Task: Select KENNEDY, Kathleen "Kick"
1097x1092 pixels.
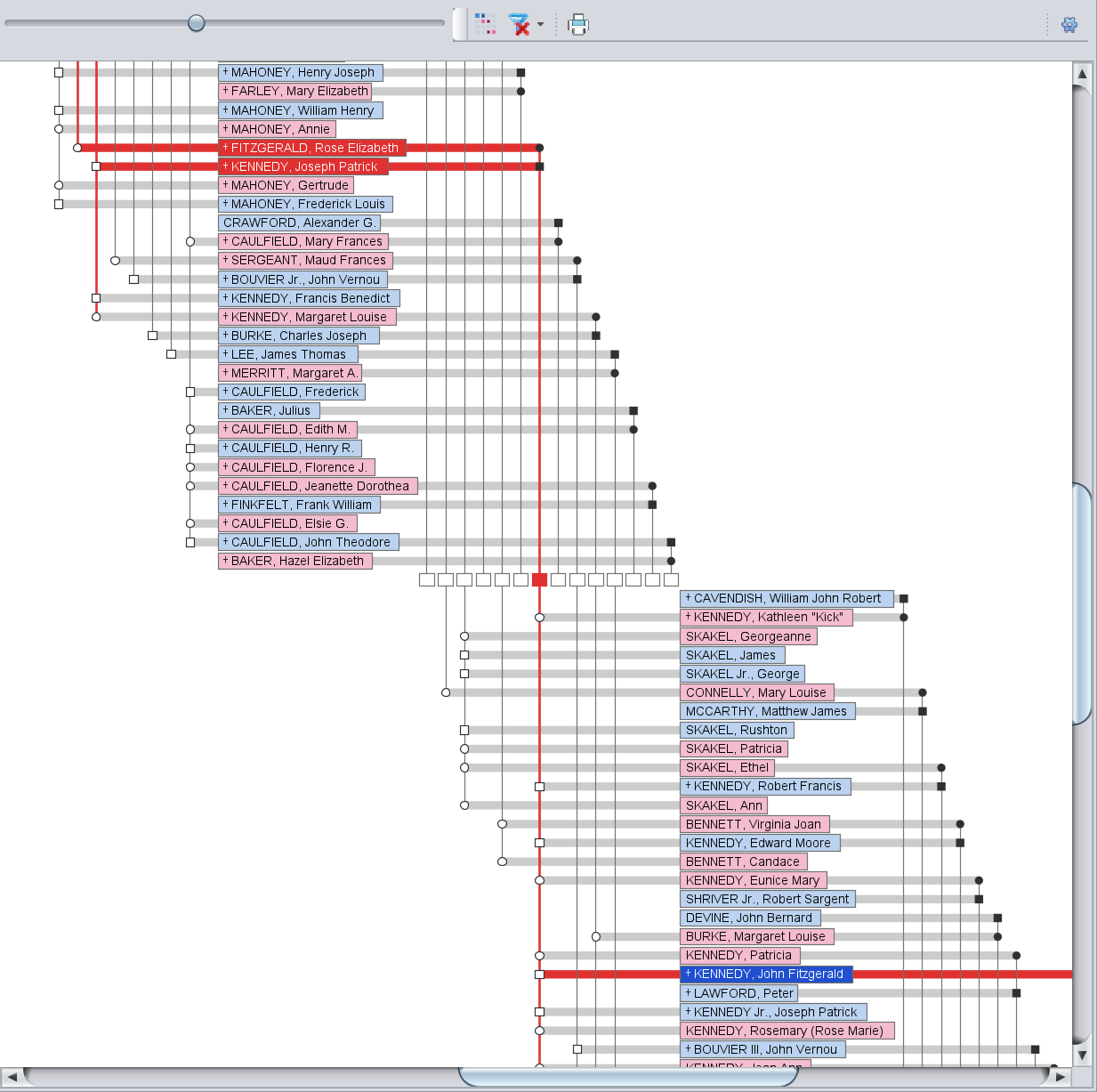Action: (767, 617)
